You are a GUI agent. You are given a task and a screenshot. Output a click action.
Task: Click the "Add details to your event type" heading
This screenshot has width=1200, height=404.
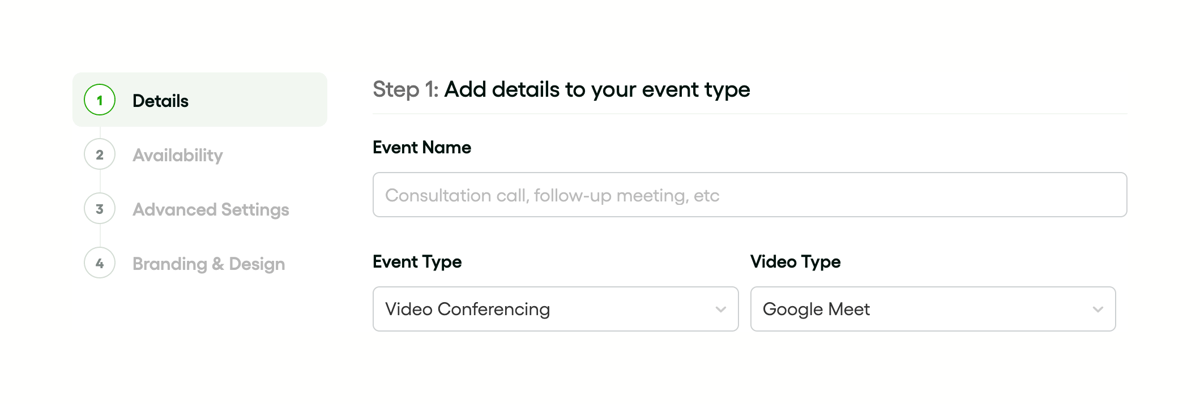596,89
